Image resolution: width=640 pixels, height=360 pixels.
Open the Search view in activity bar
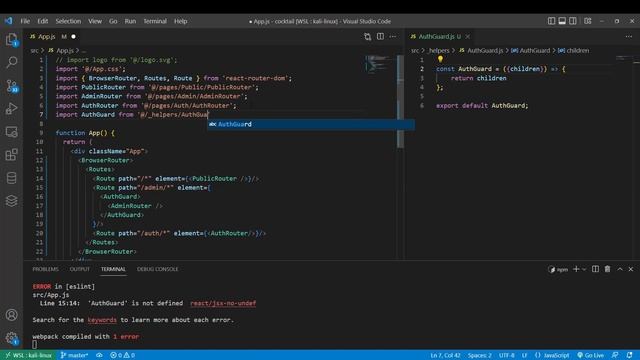click(11, 62)
